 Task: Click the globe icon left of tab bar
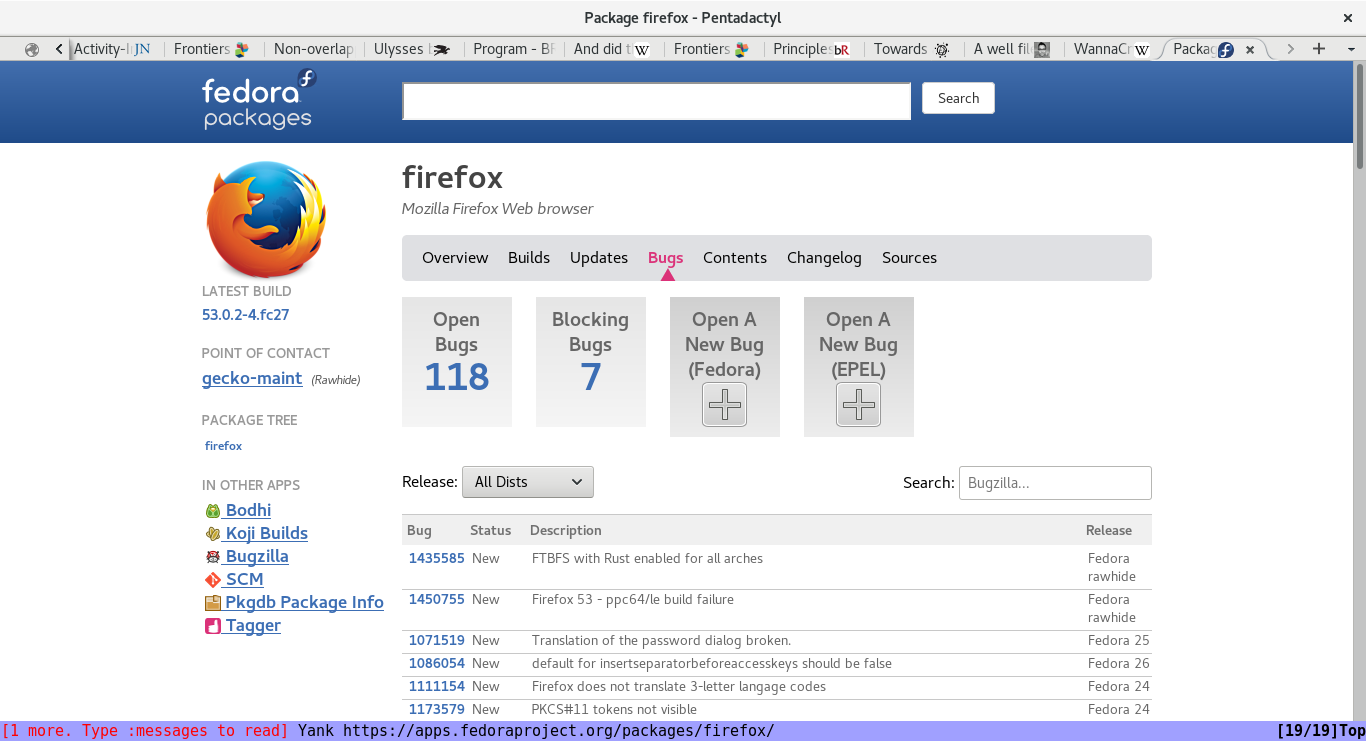tap(32, 49)
